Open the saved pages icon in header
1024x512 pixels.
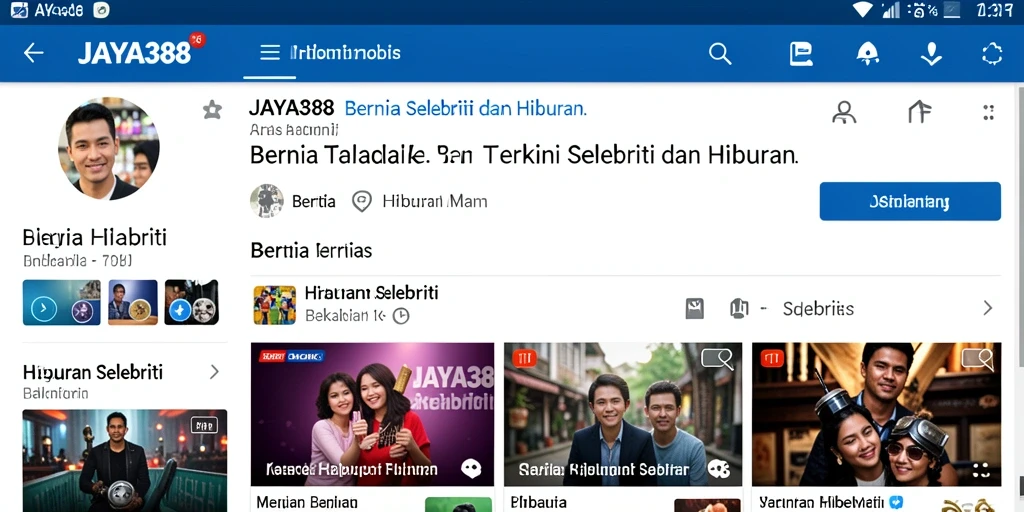point(801,54)
